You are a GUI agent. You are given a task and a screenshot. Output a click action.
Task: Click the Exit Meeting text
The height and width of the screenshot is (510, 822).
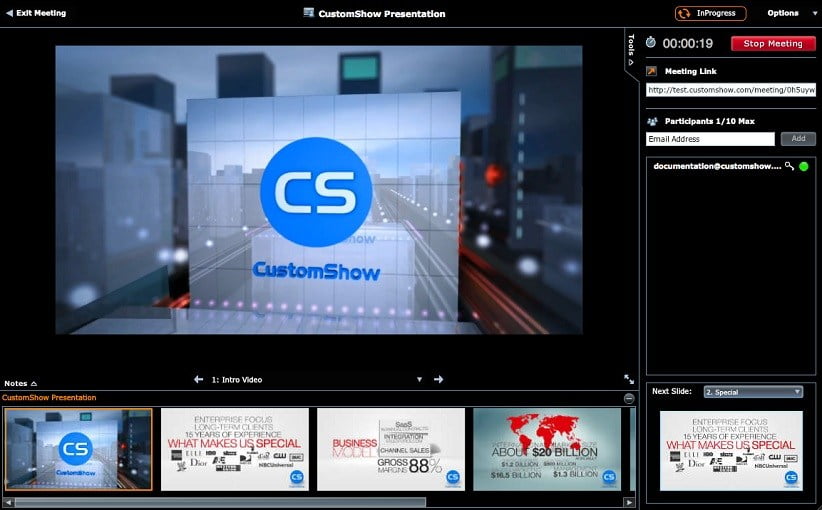41,13
